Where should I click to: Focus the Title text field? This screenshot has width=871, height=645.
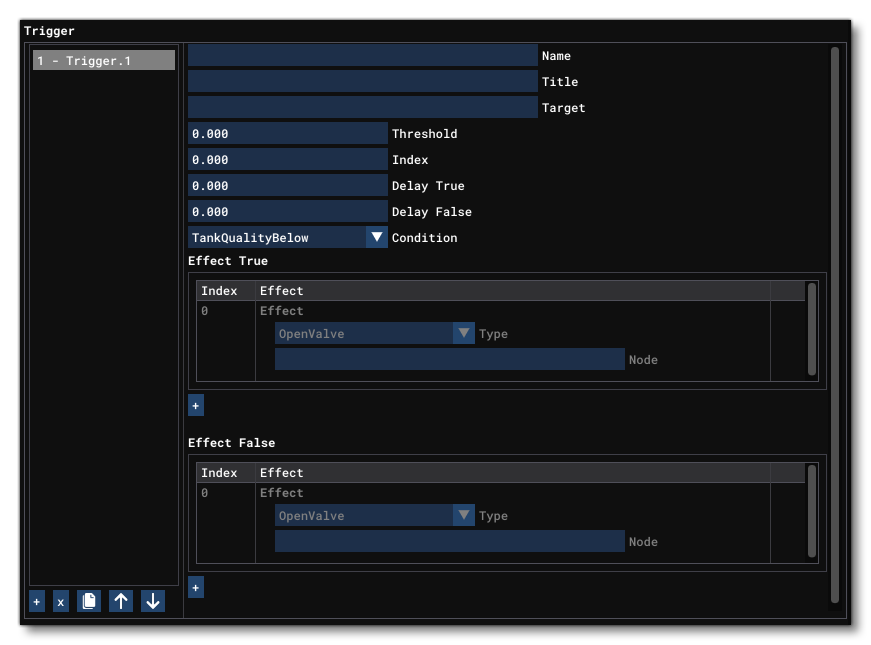pos(362,82)
